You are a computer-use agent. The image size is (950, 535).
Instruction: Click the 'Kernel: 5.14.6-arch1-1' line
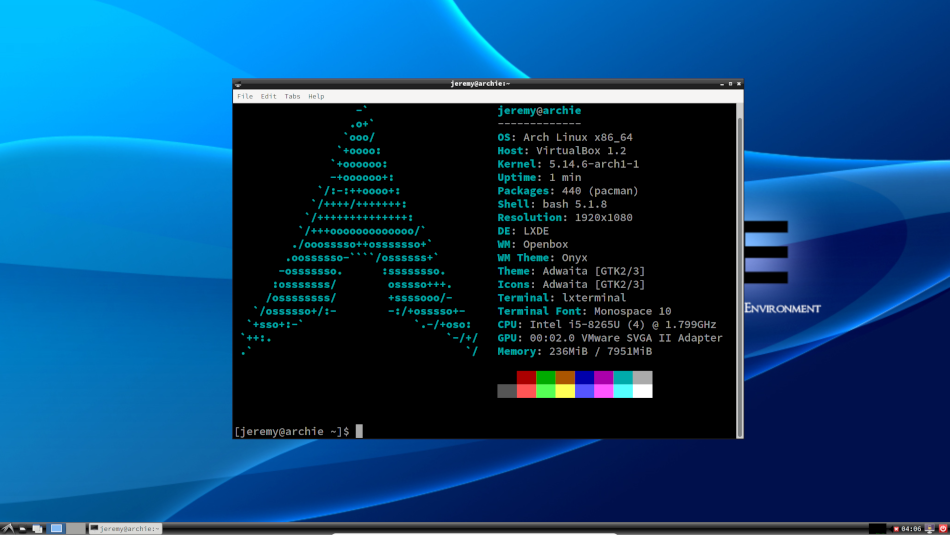point(568,164)
